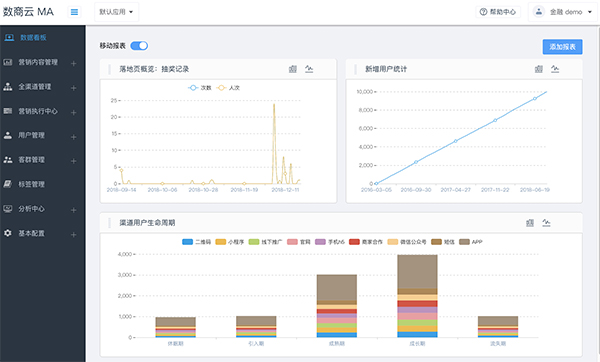The width and height of the screenshot is (600, 362).
Task: Toggle the 官网 legend series
Action: point(299,242)
